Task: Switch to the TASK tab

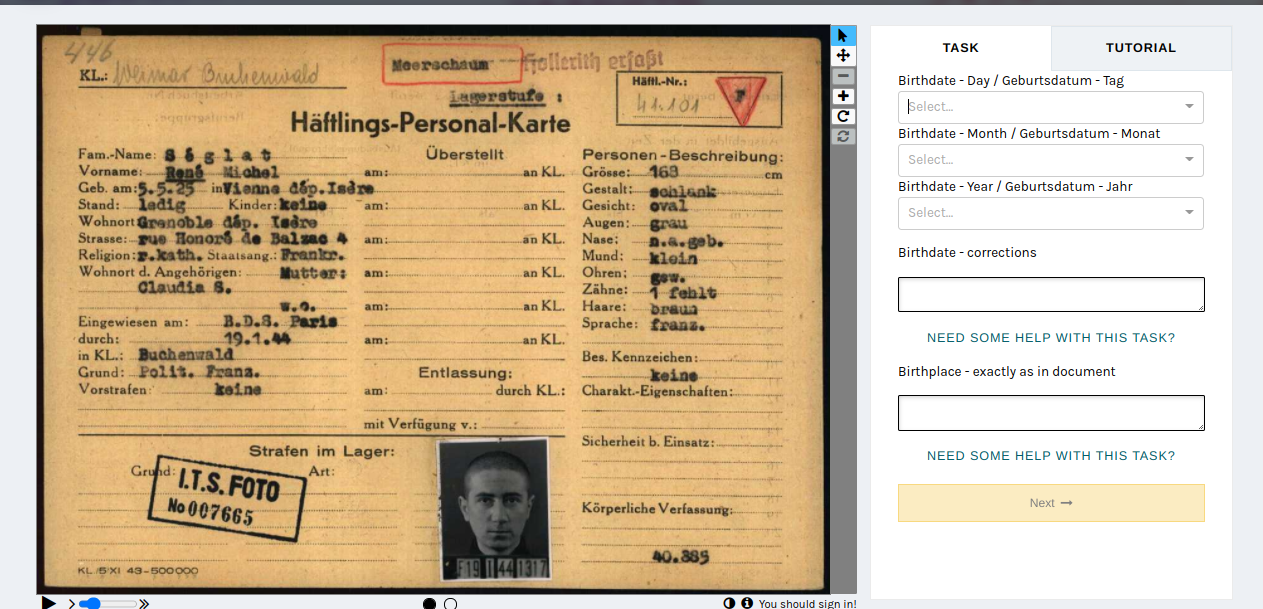Action: coord(961,48)
